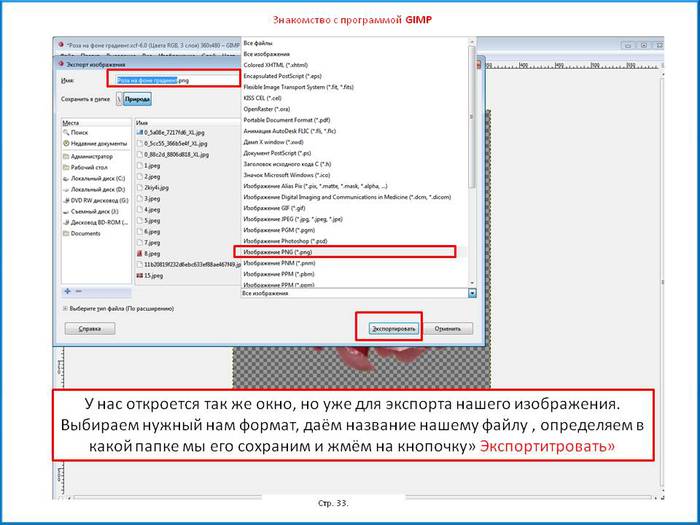Click the format list vertical scrollbar
Viewport: 700px width, 525px height.
point(472,116)
